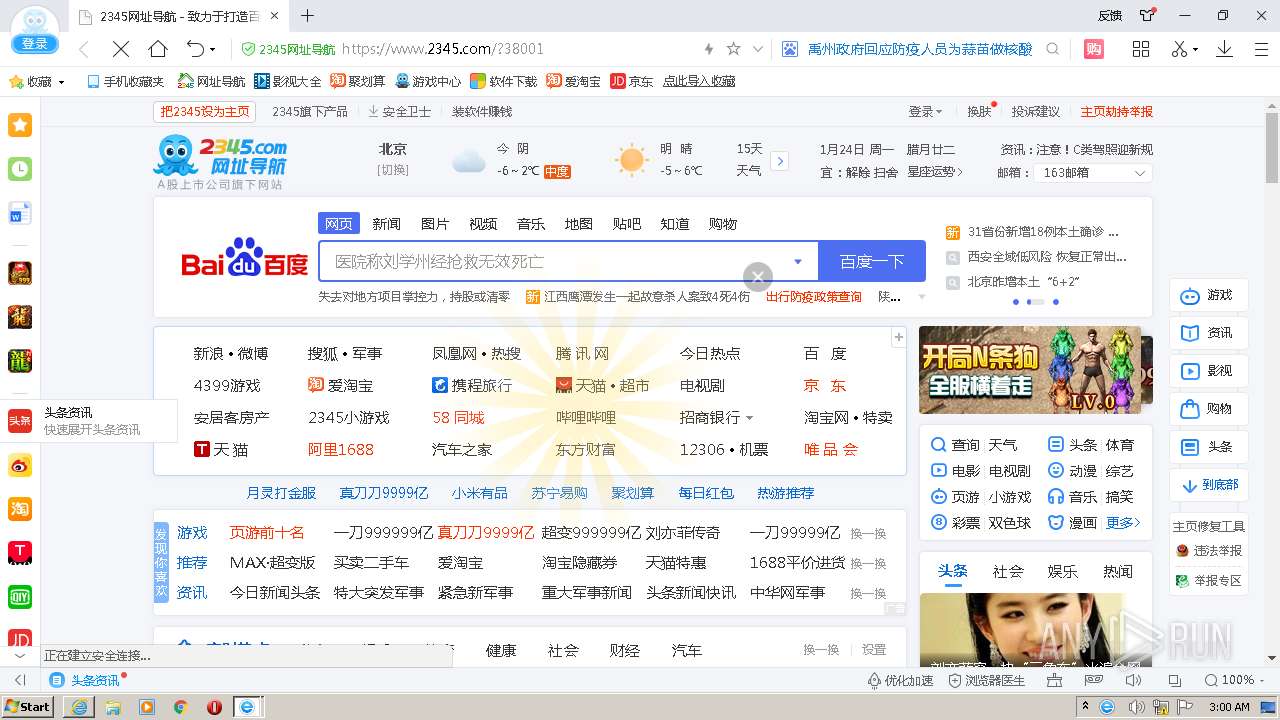Open the 新浪 link
The height and width of the screenshot is (720, 1280).
point(207,353)
